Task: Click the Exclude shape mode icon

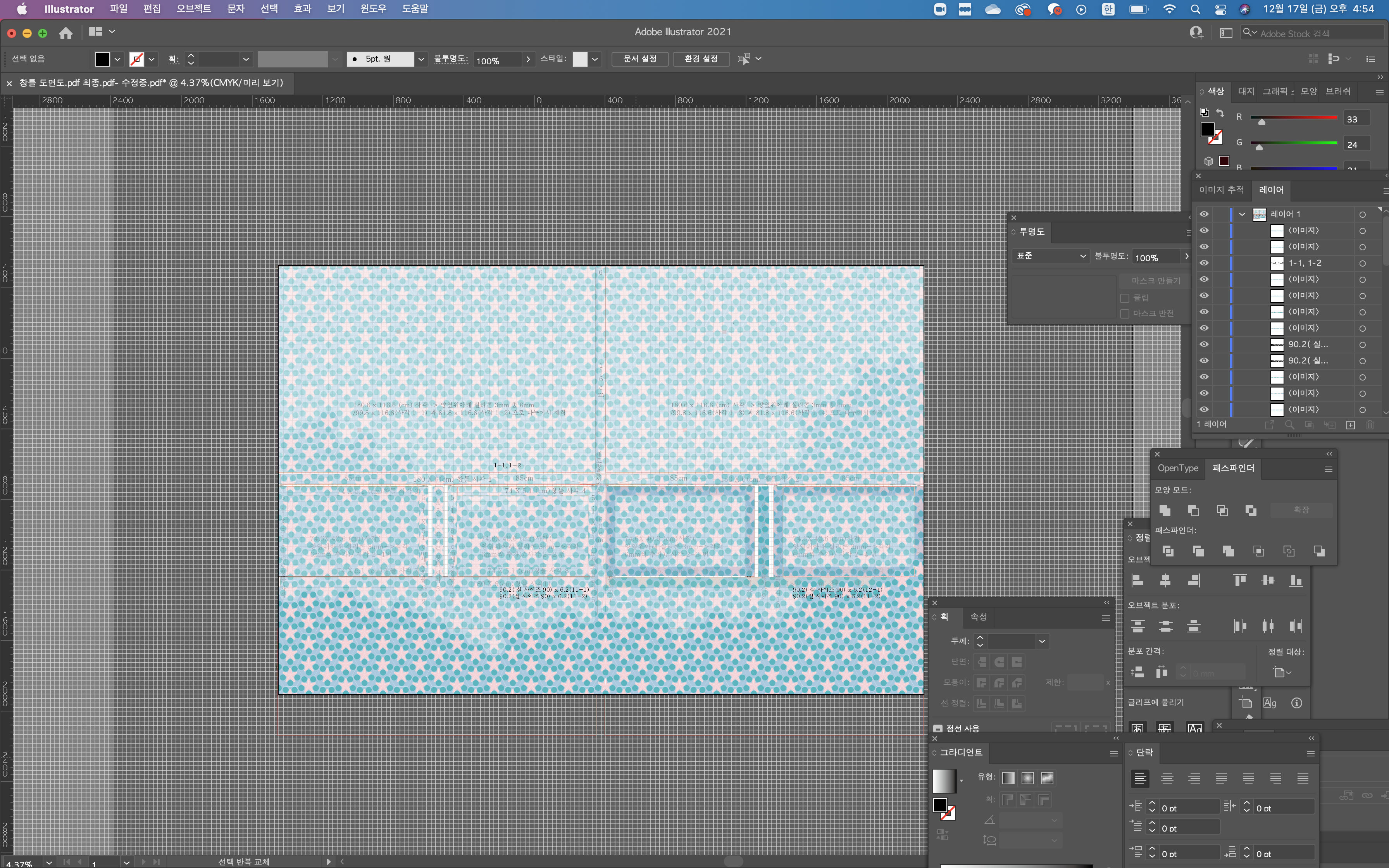Action: tap(1251, 510)
